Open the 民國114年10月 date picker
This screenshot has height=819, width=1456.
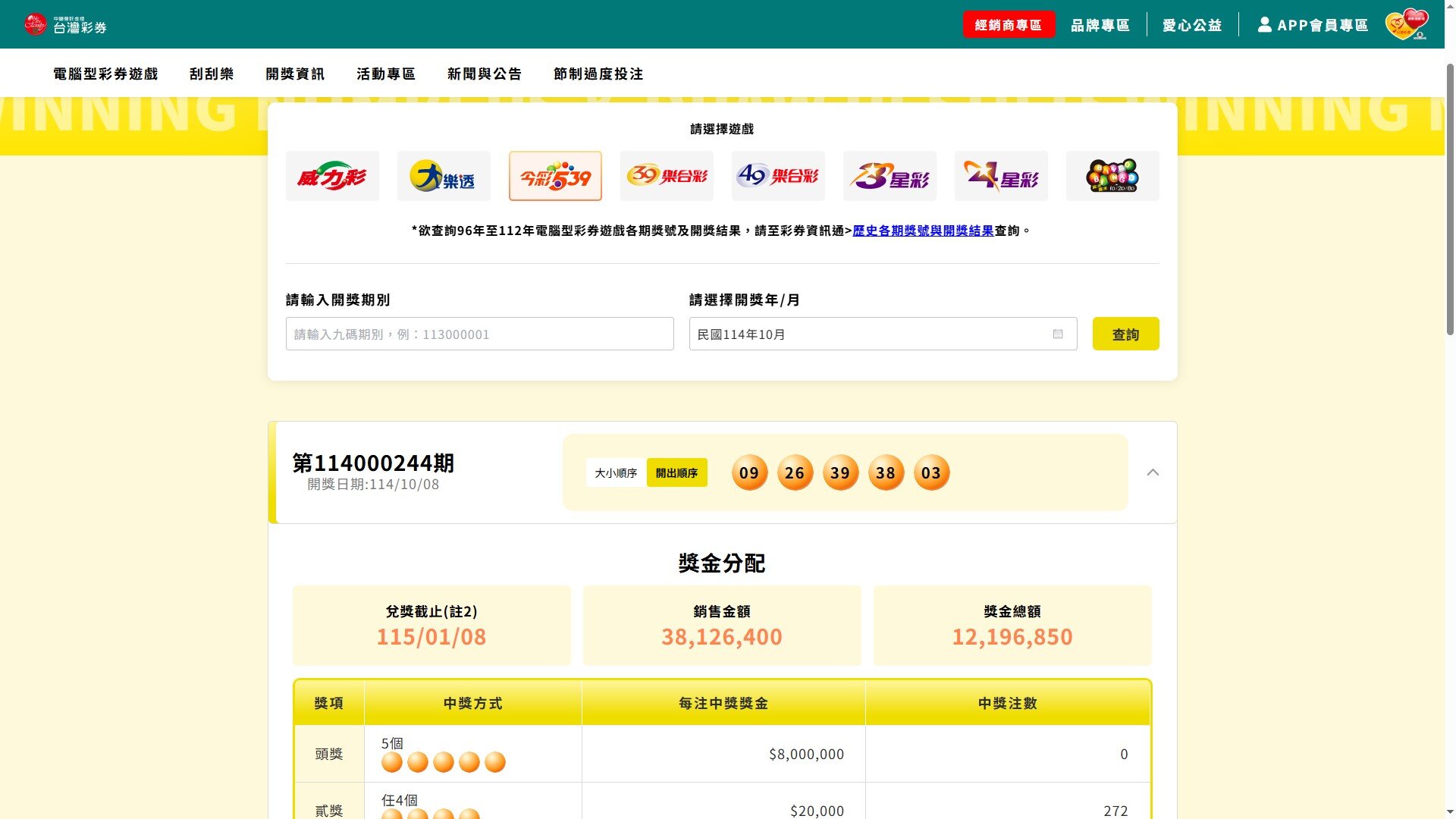pyautogui.click(x=883, y=334)
